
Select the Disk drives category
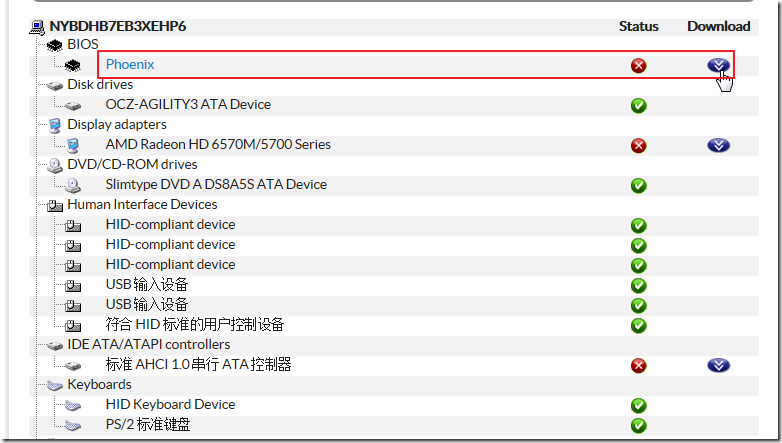(x=100, y=85)
